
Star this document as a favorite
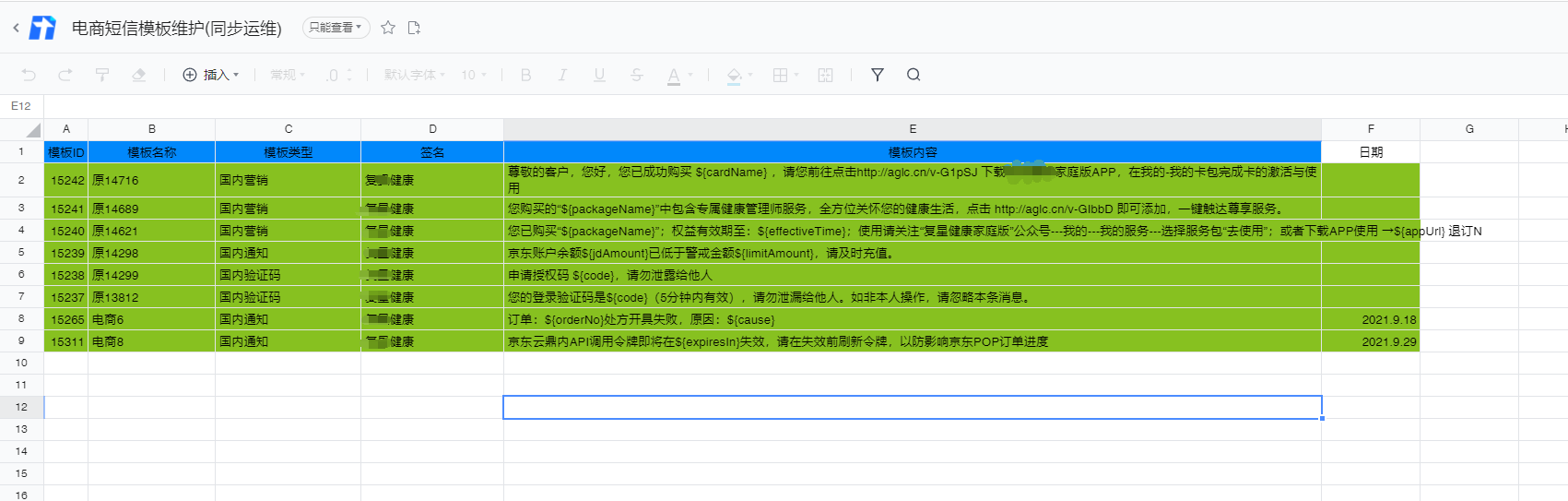coord(388,28)
